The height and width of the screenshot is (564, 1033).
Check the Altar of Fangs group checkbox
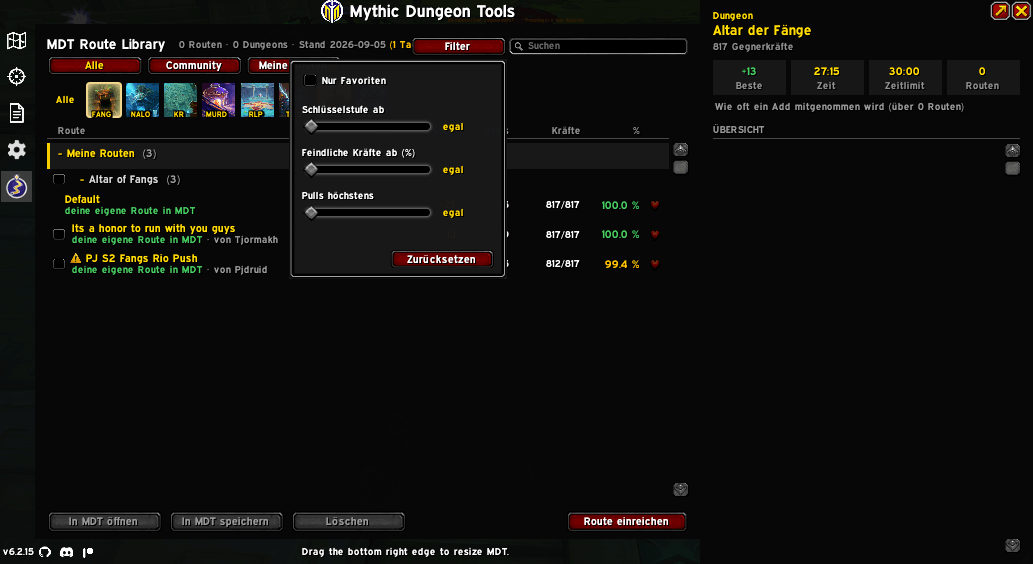tap(59, 179)
